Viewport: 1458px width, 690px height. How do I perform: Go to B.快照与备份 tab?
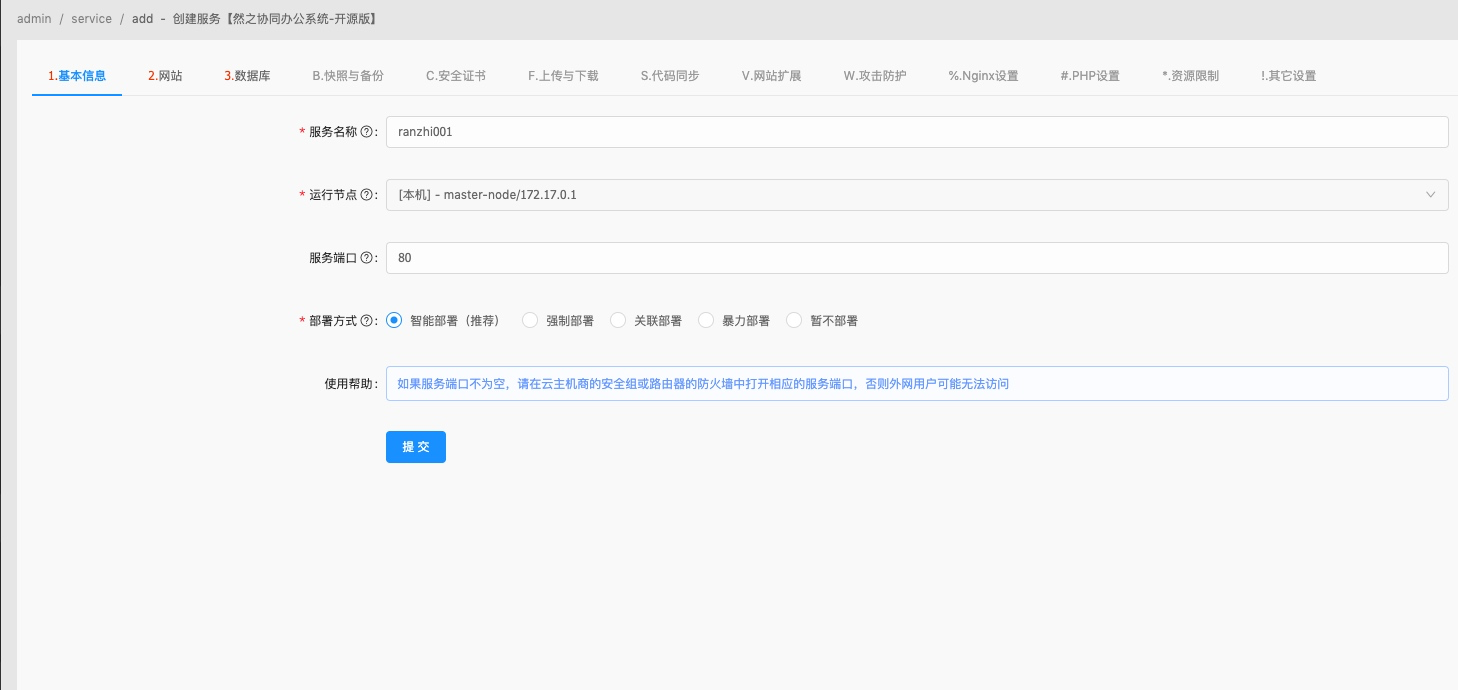[x=347, y=75]
